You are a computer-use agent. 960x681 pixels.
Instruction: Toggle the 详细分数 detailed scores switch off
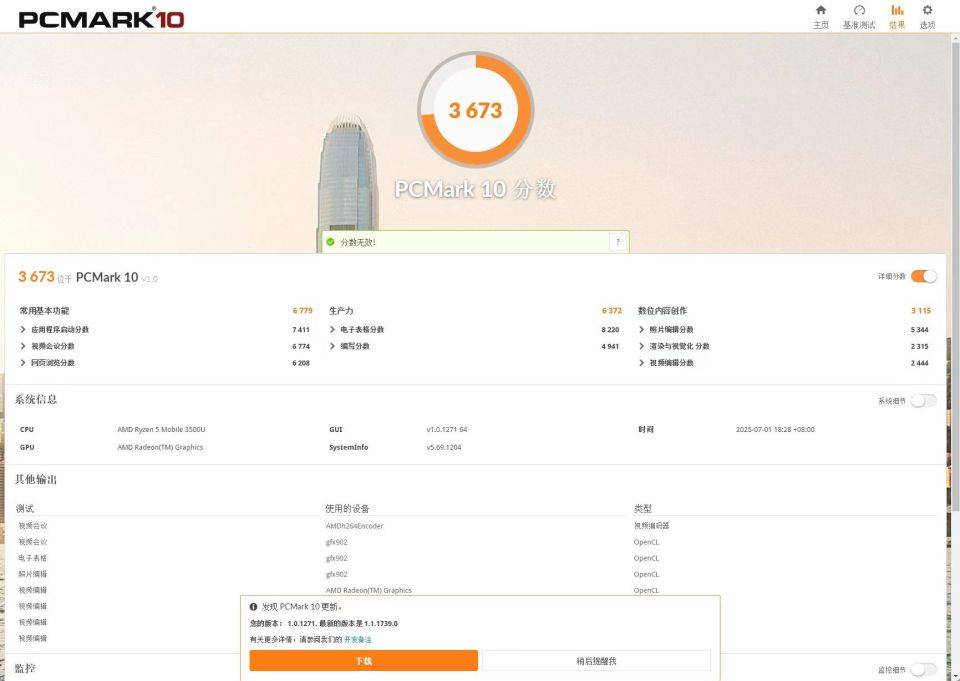tap(923, 276)
